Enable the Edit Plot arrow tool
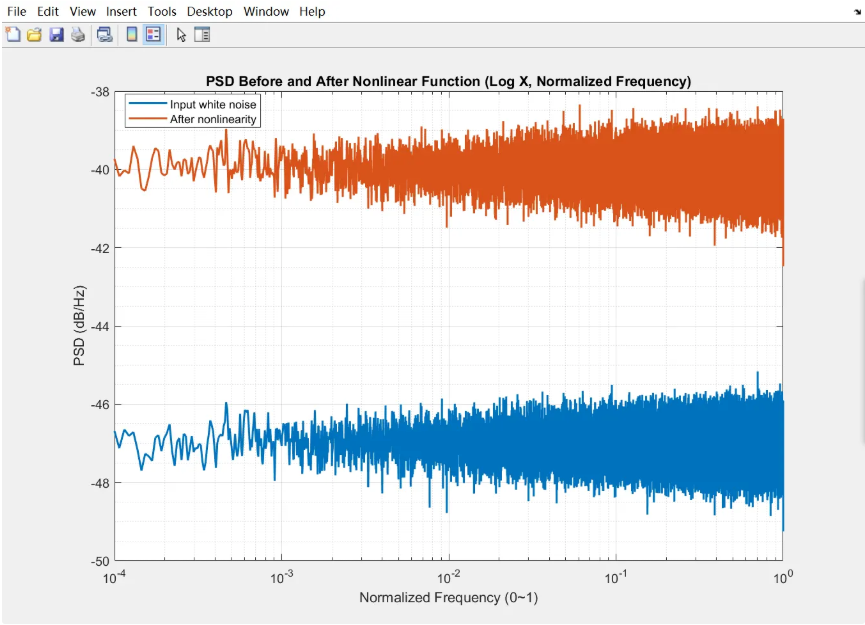This screenshot has height=625, width=865. click(x=181, y=35)
